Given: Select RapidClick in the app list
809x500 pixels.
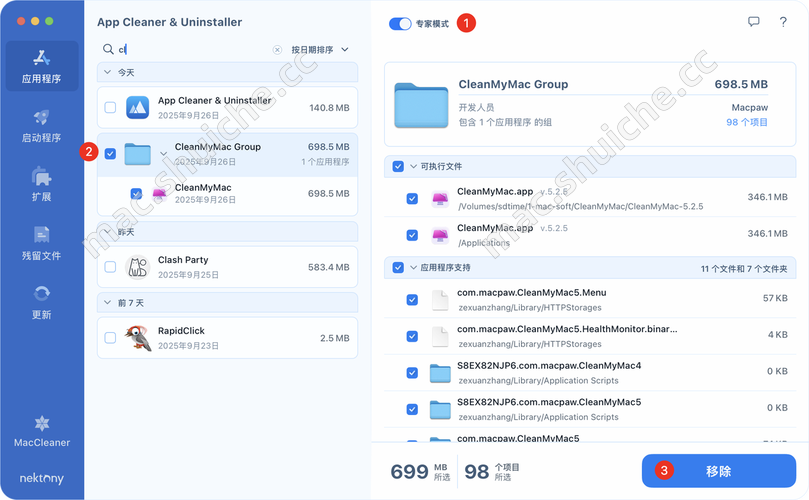Looking at the screenshot, I should [227, 338].
